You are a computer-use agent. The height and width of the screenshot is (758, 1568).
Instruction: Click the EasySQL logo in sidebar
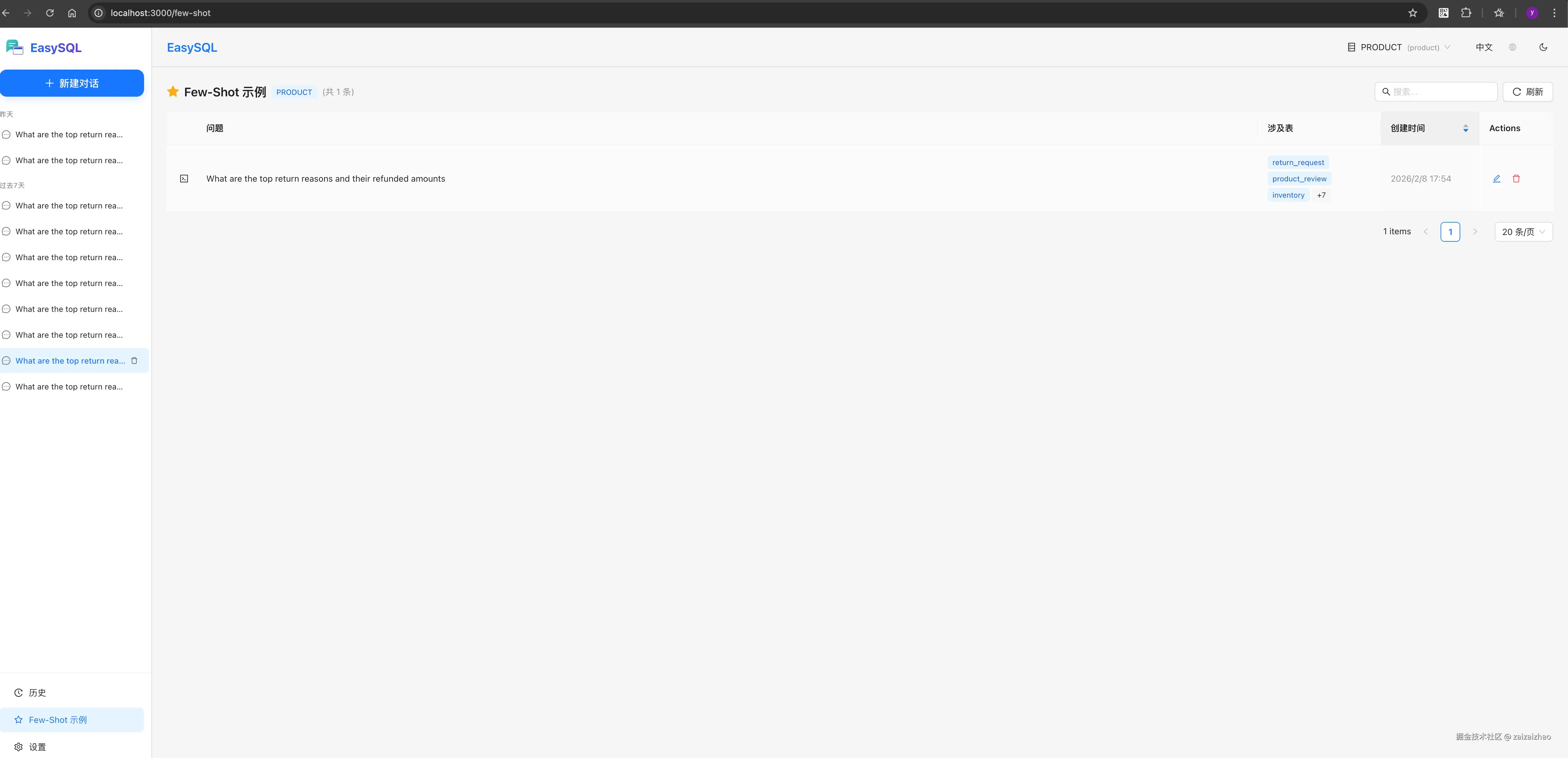point(44,47)
